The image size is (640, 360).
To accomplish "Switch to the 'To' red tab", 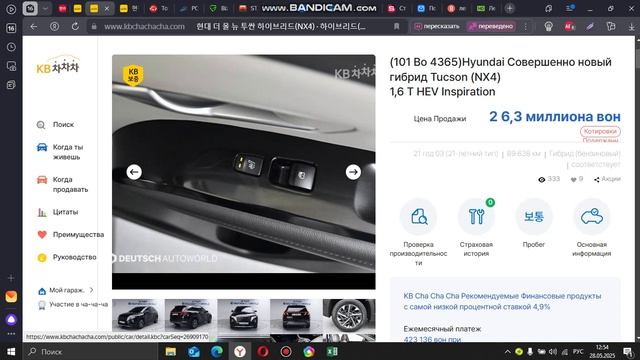I will point(158,8).
